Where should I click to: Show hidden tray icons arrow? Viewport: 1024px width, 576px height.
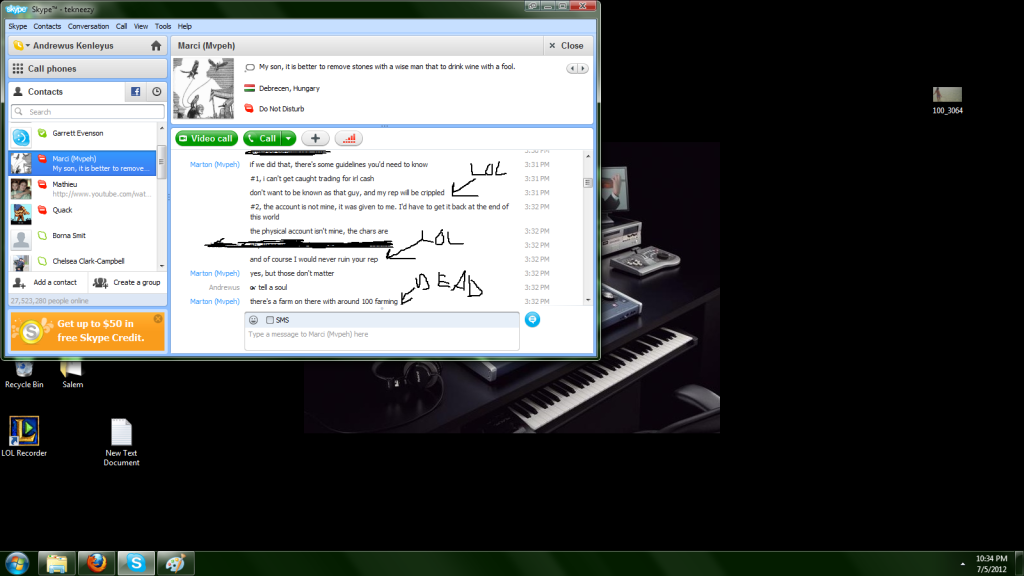coord(963,564)
